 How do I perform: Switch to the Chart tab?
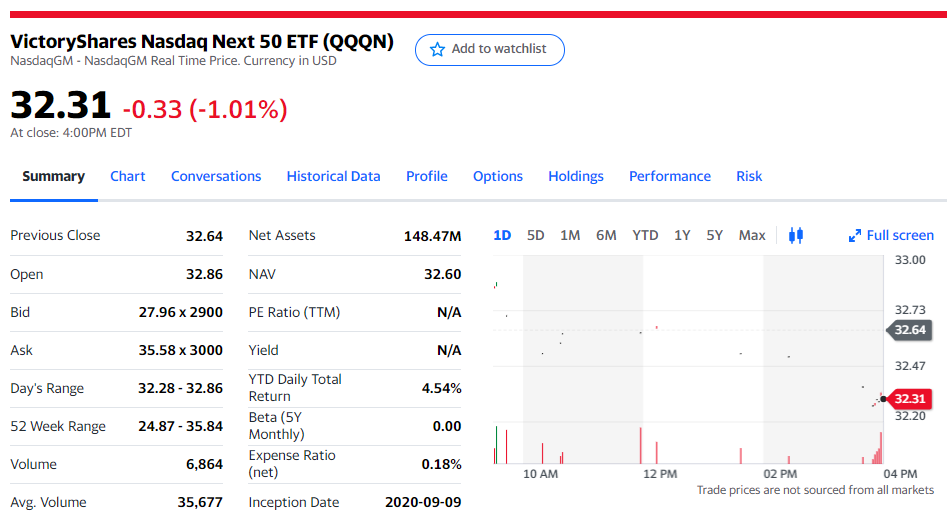pos(127,176)
